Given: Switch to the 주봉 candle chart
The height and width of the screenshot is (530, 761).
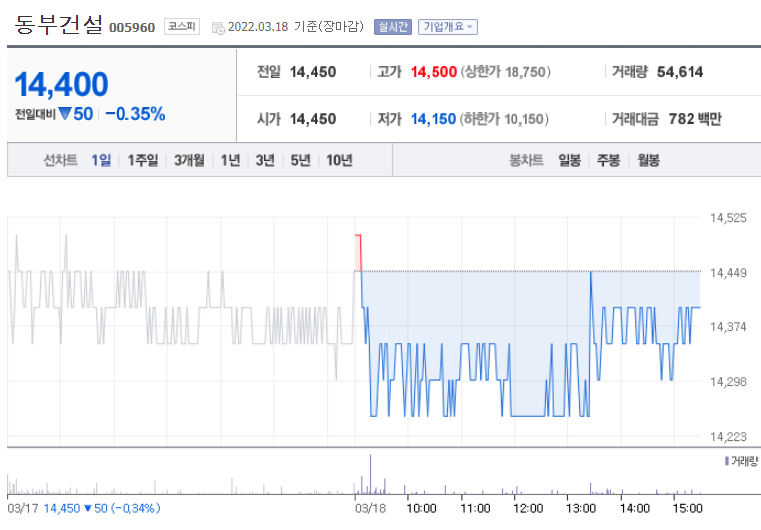Looking at the screenshot, I should [609, 160].
